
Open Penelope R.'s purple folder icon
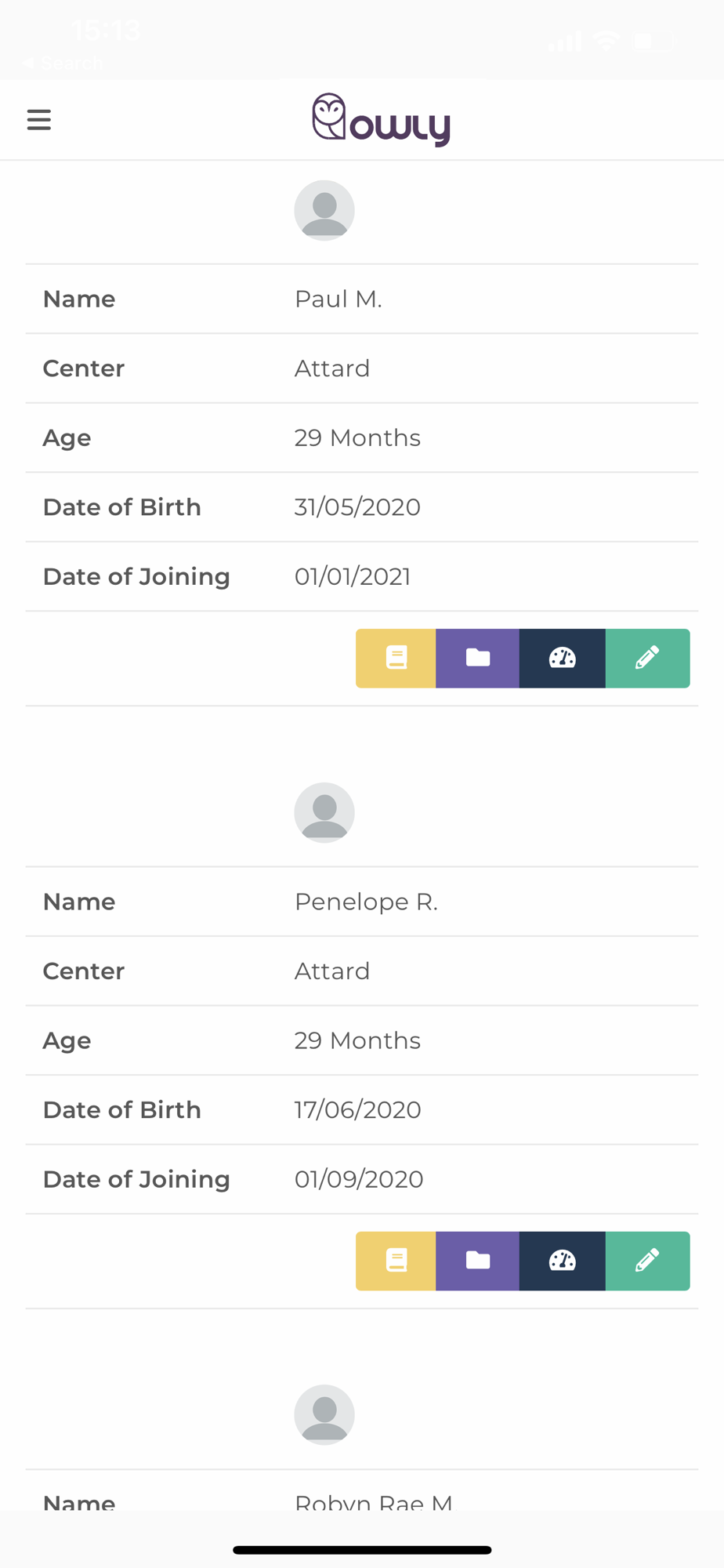point(478,1261)
